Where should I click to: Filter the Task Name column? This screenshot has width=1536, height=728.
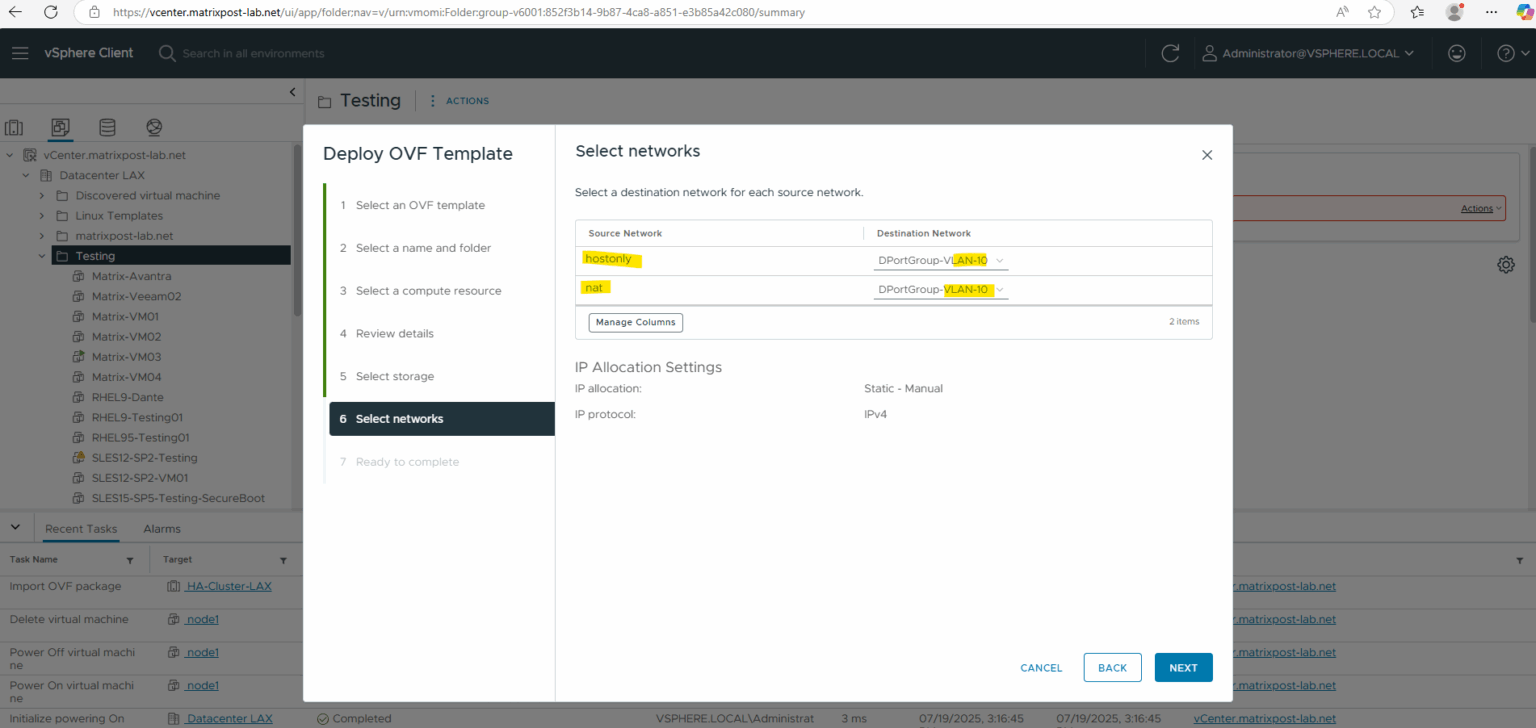point(131,559)
